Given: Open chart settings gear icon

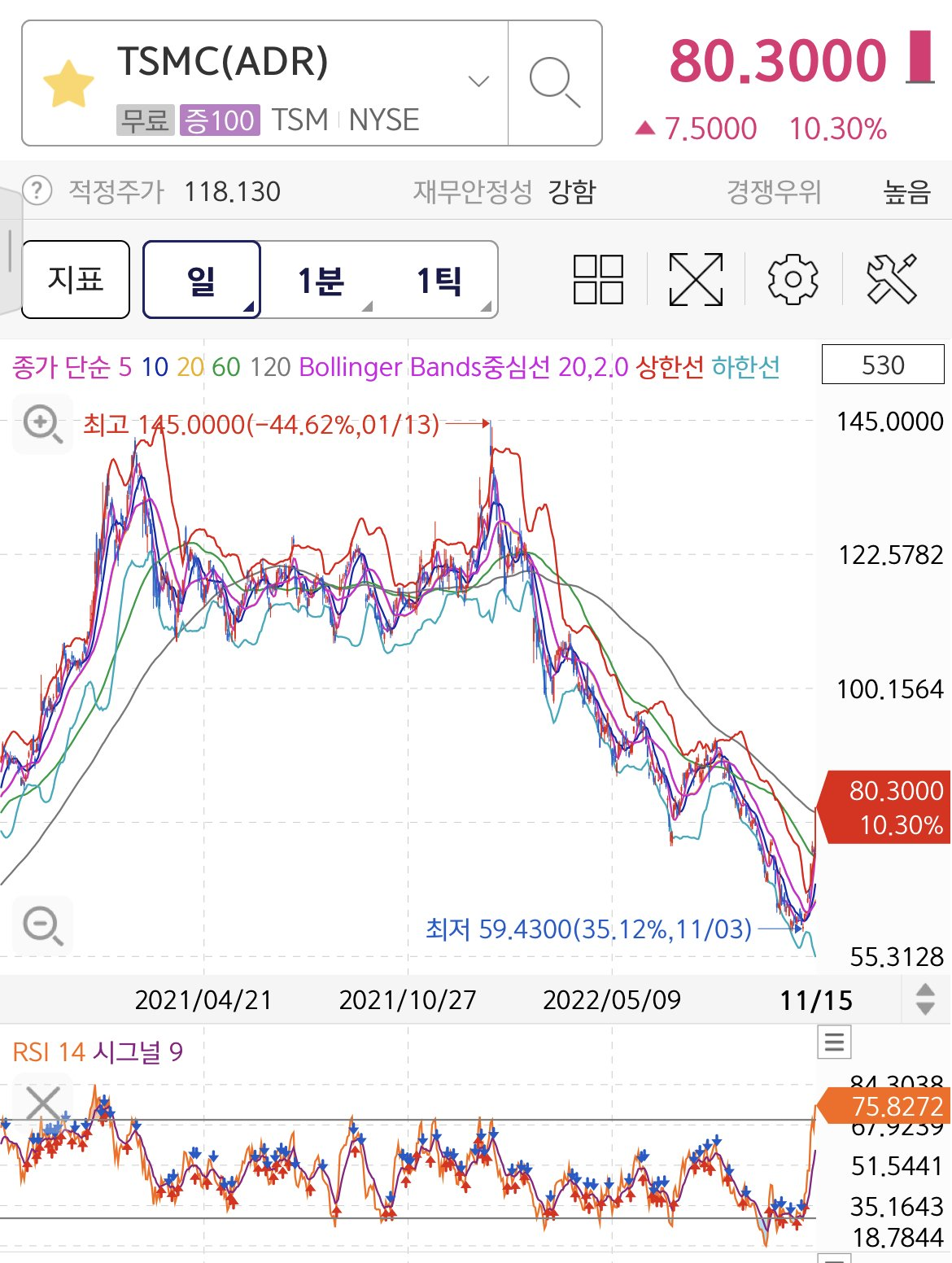Looking at the screenshot, I should 793,279.
